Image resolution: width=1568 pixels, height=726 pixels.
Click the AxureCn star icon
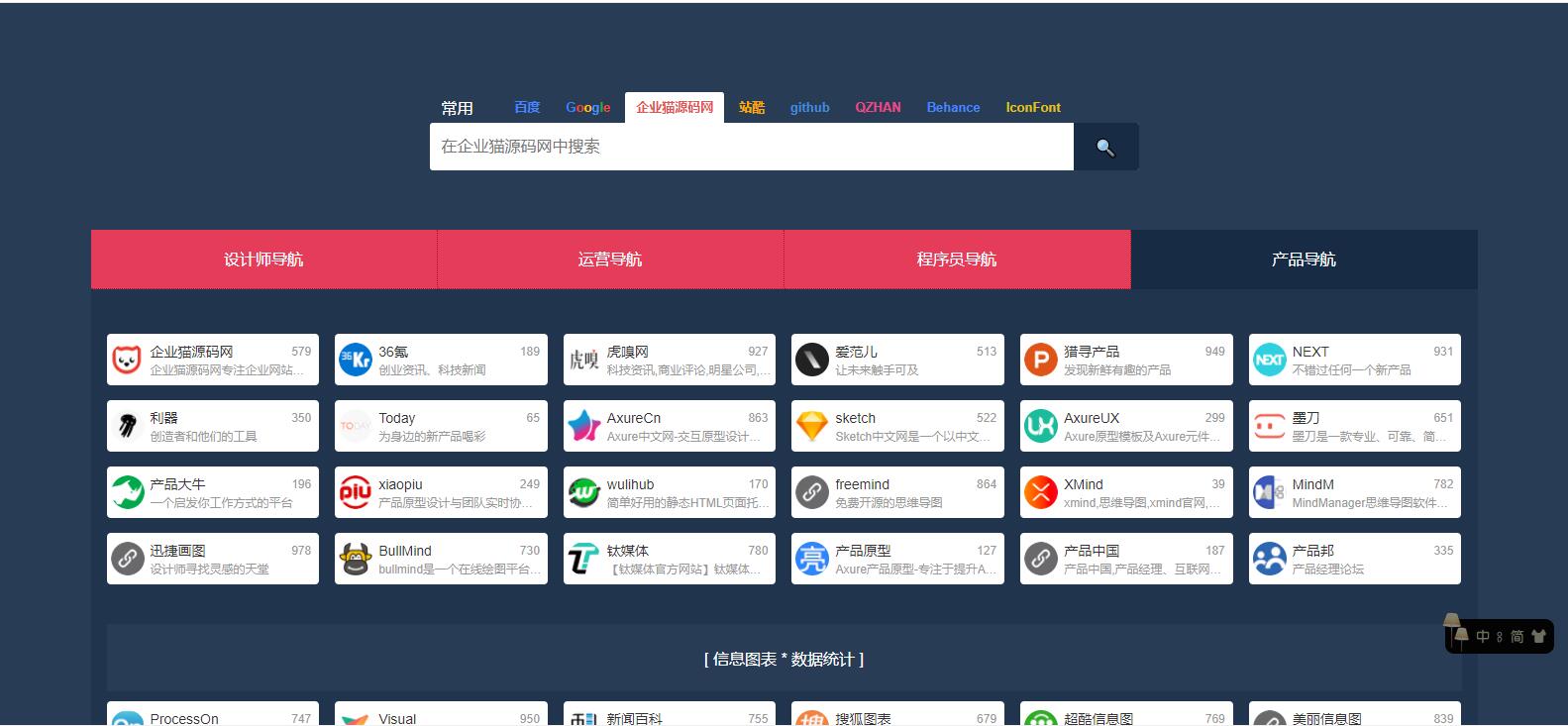click(x=583, y=426)
